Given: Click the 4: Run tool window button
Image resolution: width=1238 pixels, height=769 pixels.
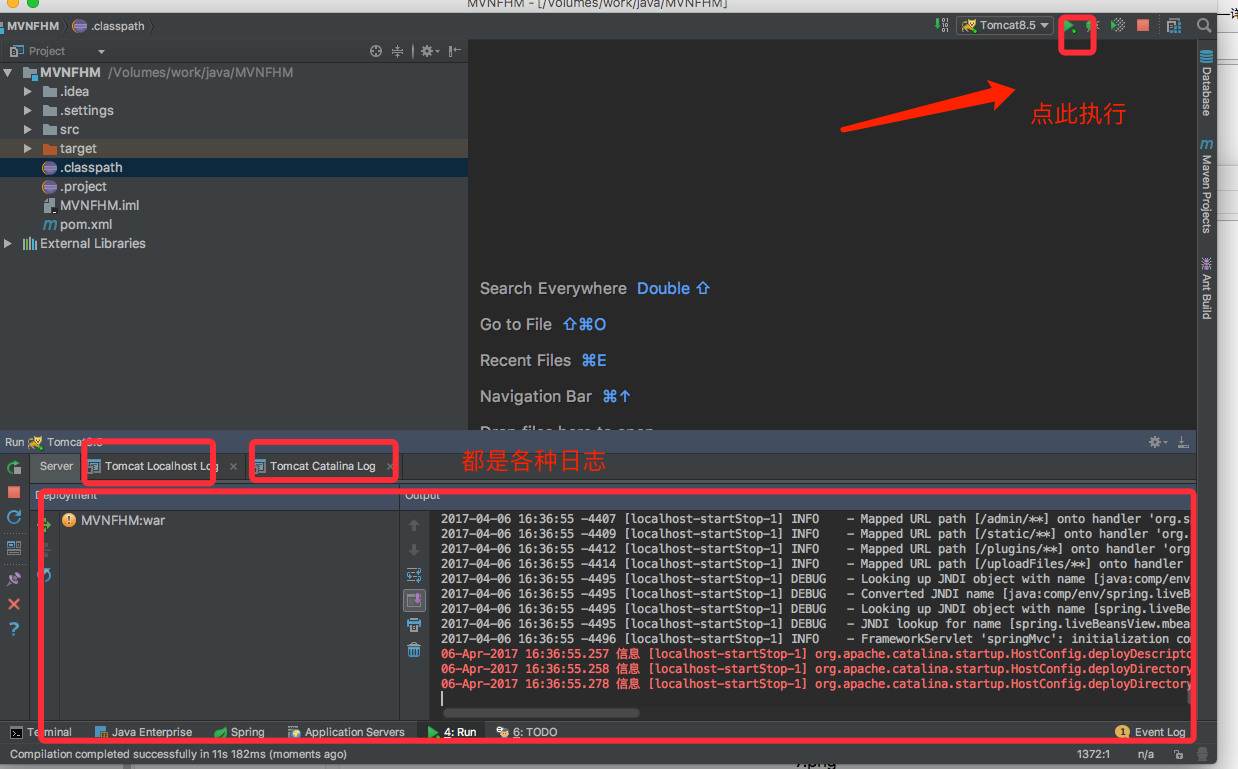Looking at the screenshot, I should pyautogui.click(x=452, y=732).
